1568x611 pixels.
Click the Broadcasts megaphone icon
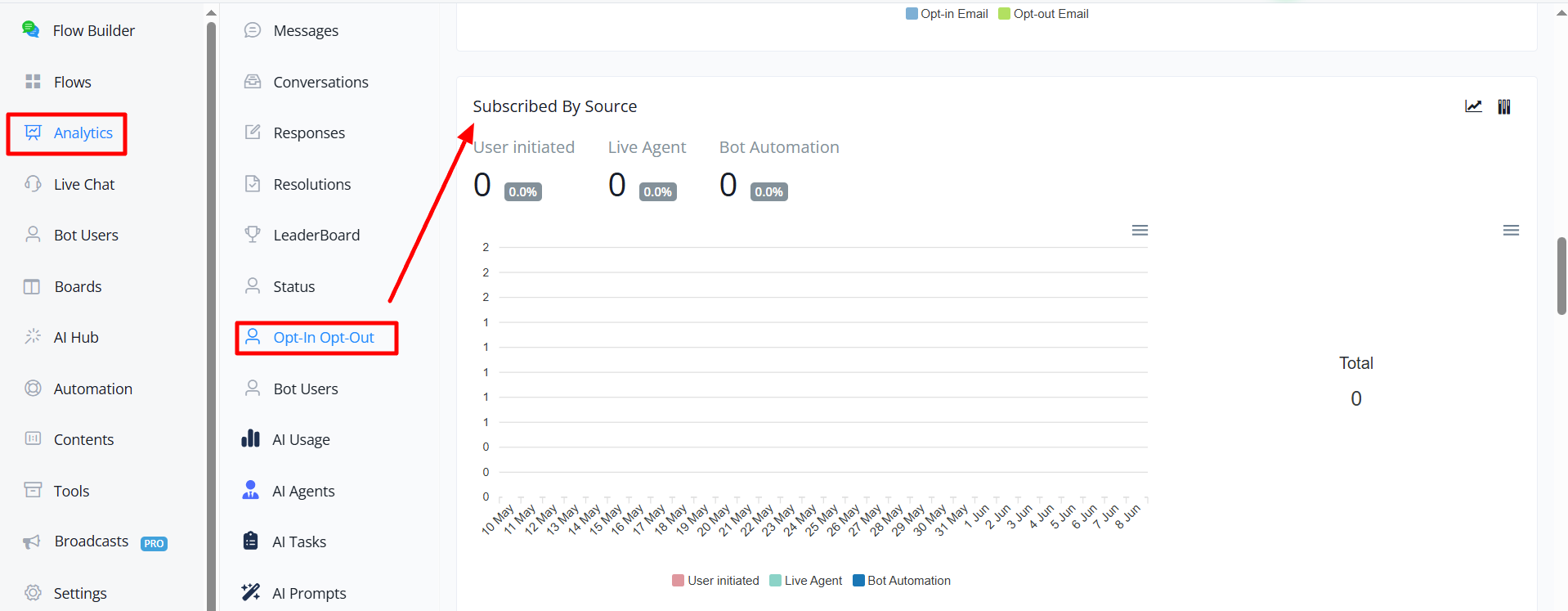(32, 541)
